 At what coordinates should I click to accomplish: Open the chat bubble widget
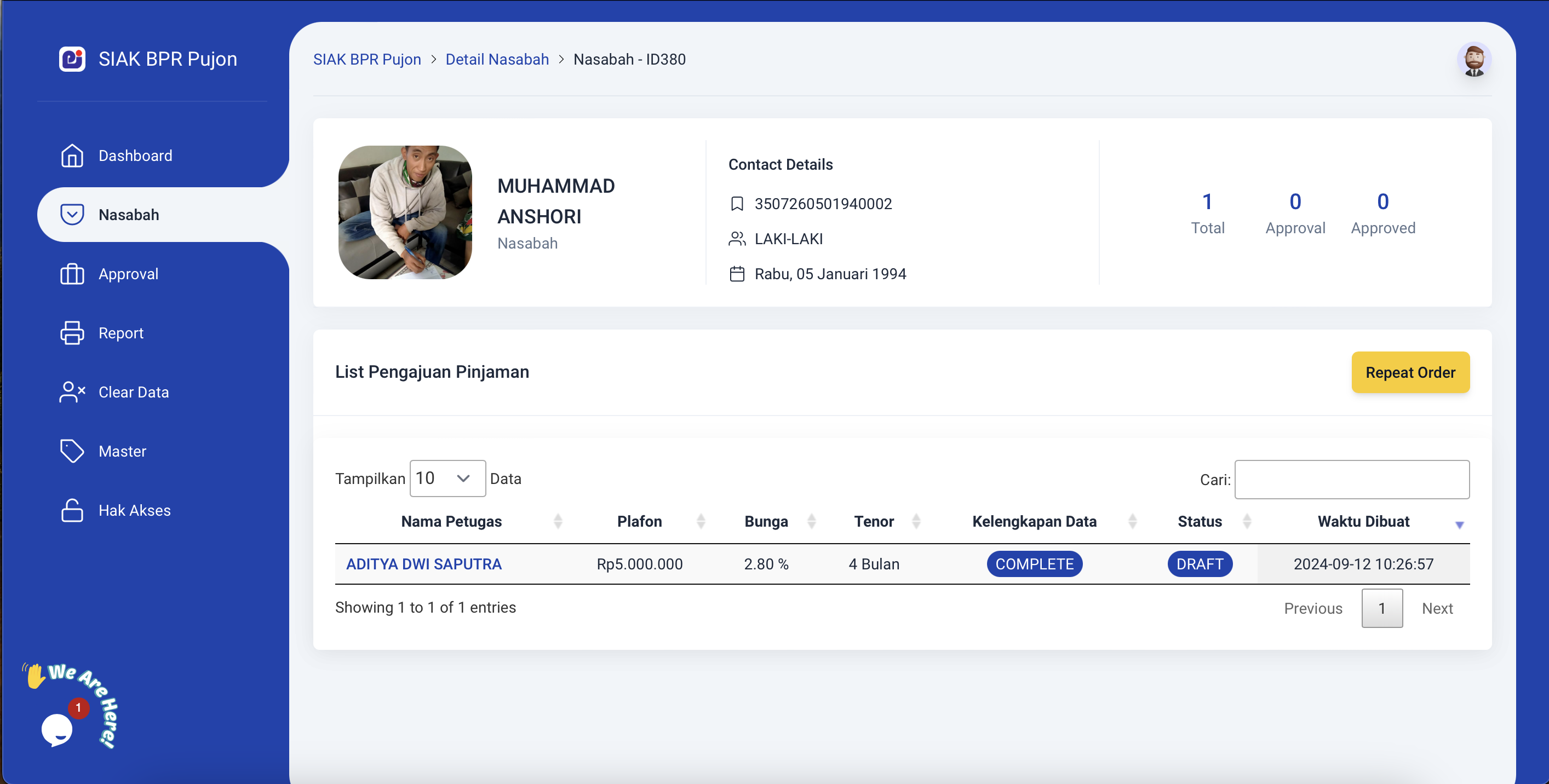click(x=57, y=729)
